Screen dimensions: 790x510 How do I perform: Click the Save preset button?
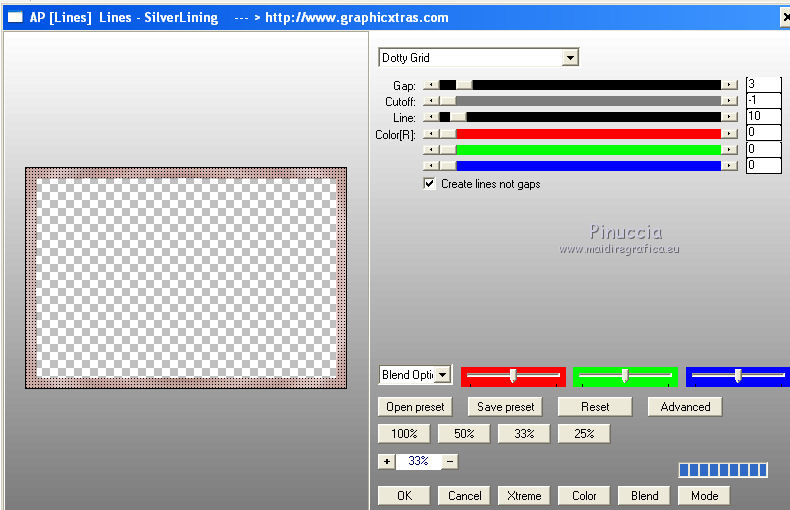click(505, 407)
